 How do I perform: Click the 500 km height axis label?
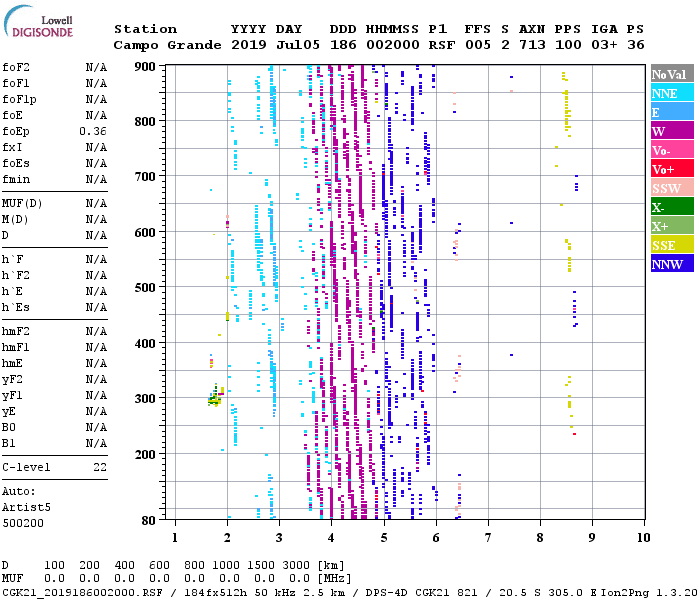tap(145, 288)
